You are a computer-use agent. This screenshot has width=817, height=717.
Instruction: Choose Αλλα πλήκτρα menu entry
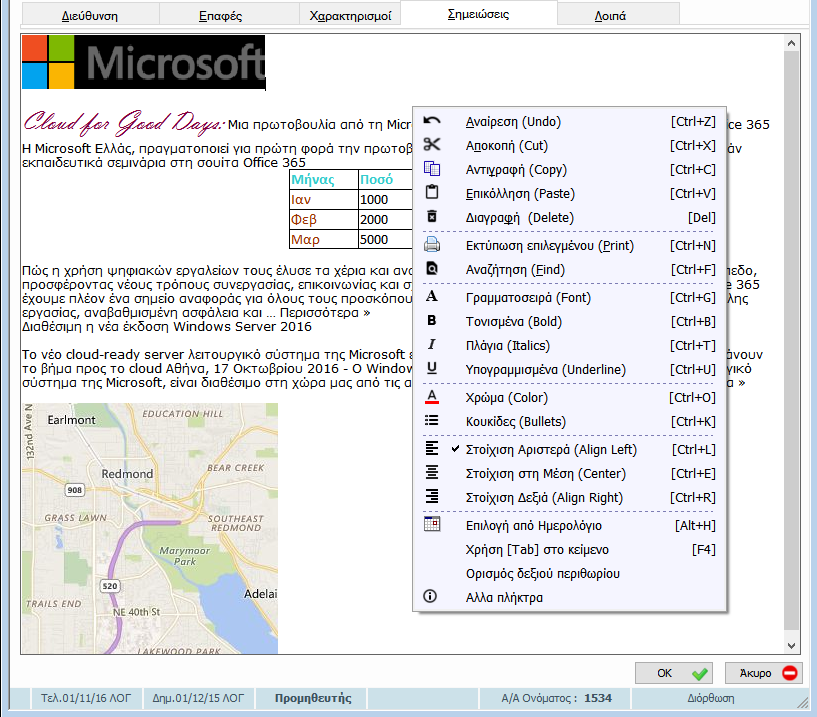point(569,598)
